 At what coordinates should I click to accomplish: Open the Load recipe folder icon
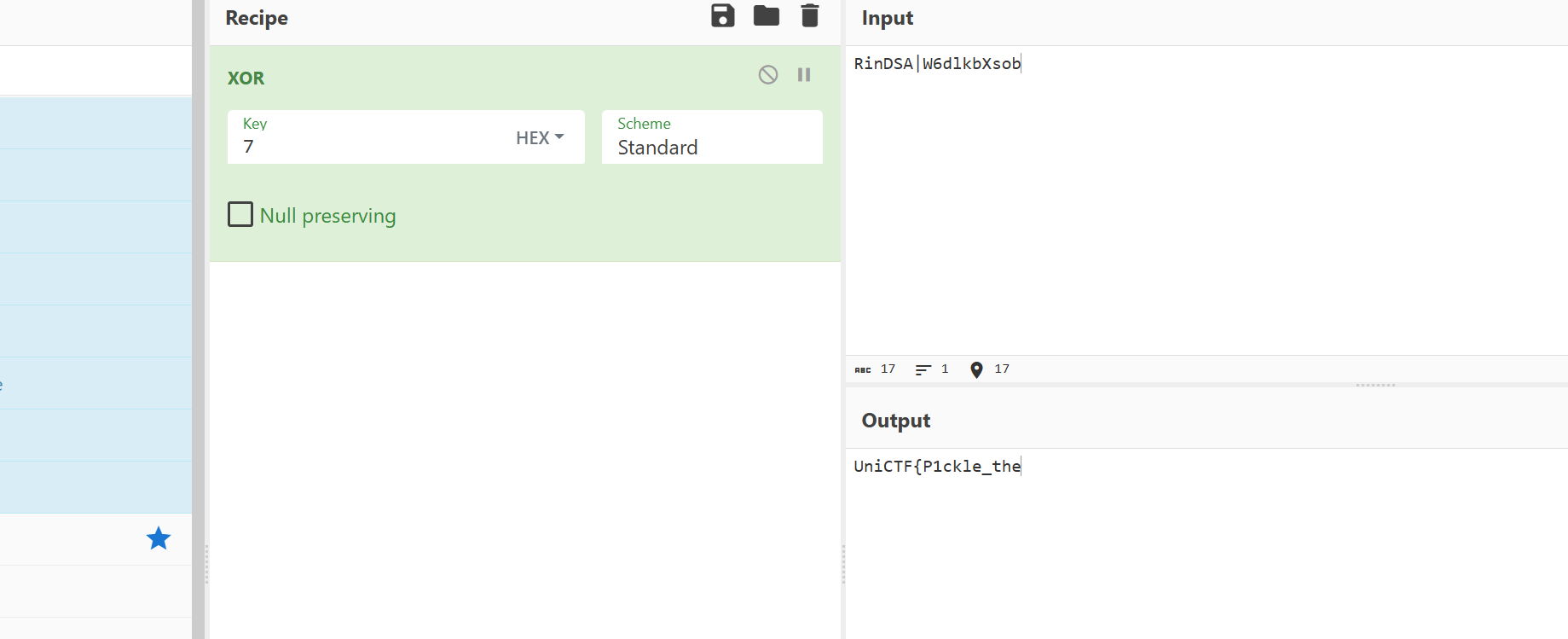point(766,16)
